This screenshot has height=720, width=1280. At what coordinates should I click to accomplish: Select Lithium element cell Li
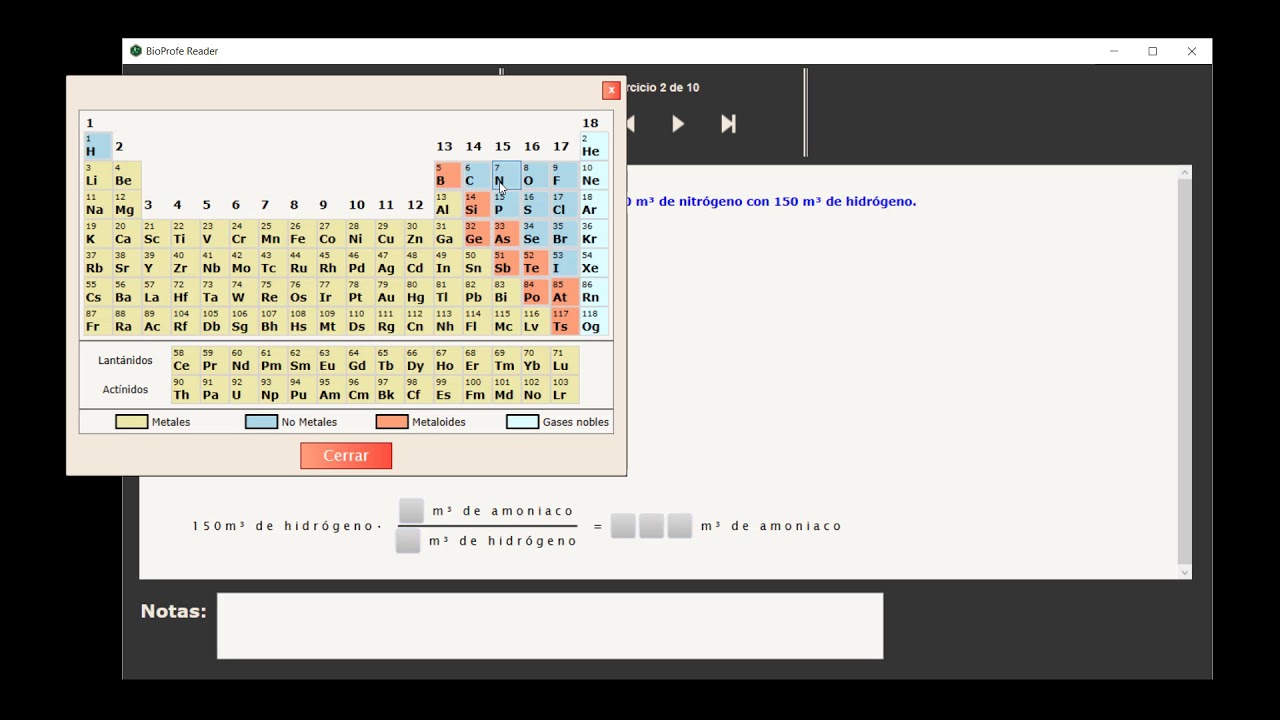pyautogui.click(x=97, y=175)
